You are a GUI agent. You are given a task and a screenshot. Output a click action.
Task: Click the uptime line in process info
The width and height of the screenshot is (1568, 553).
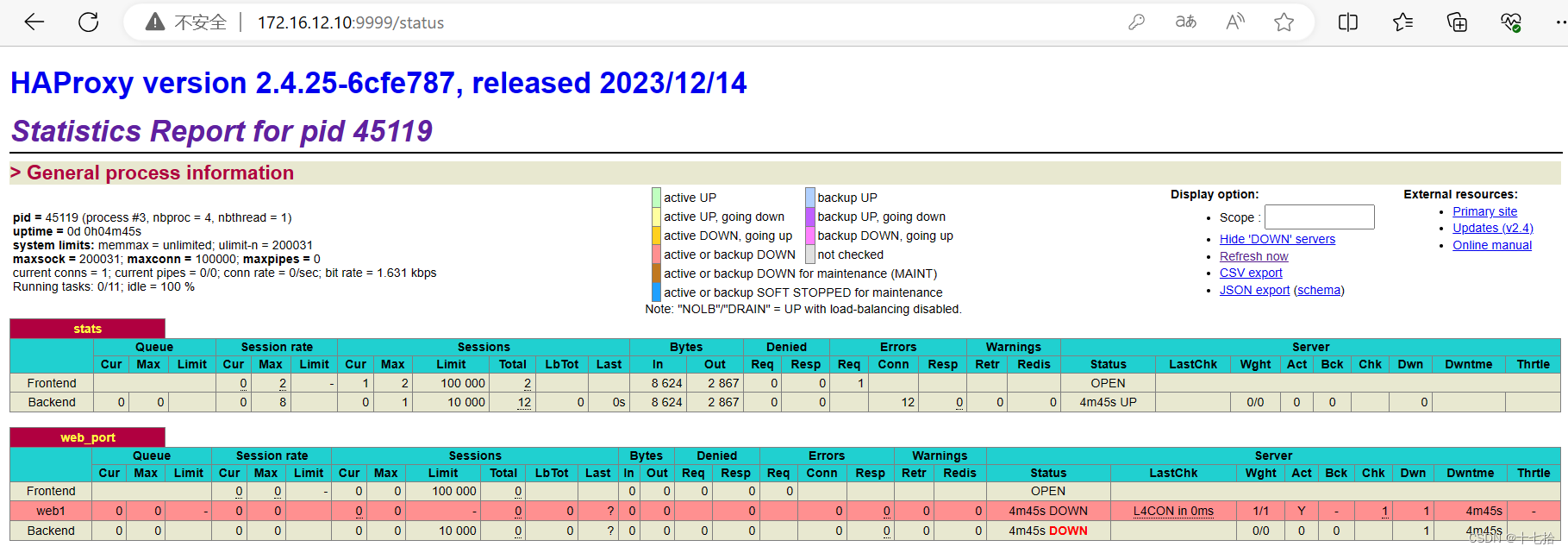pyautogui.click(x=77, y=231)
